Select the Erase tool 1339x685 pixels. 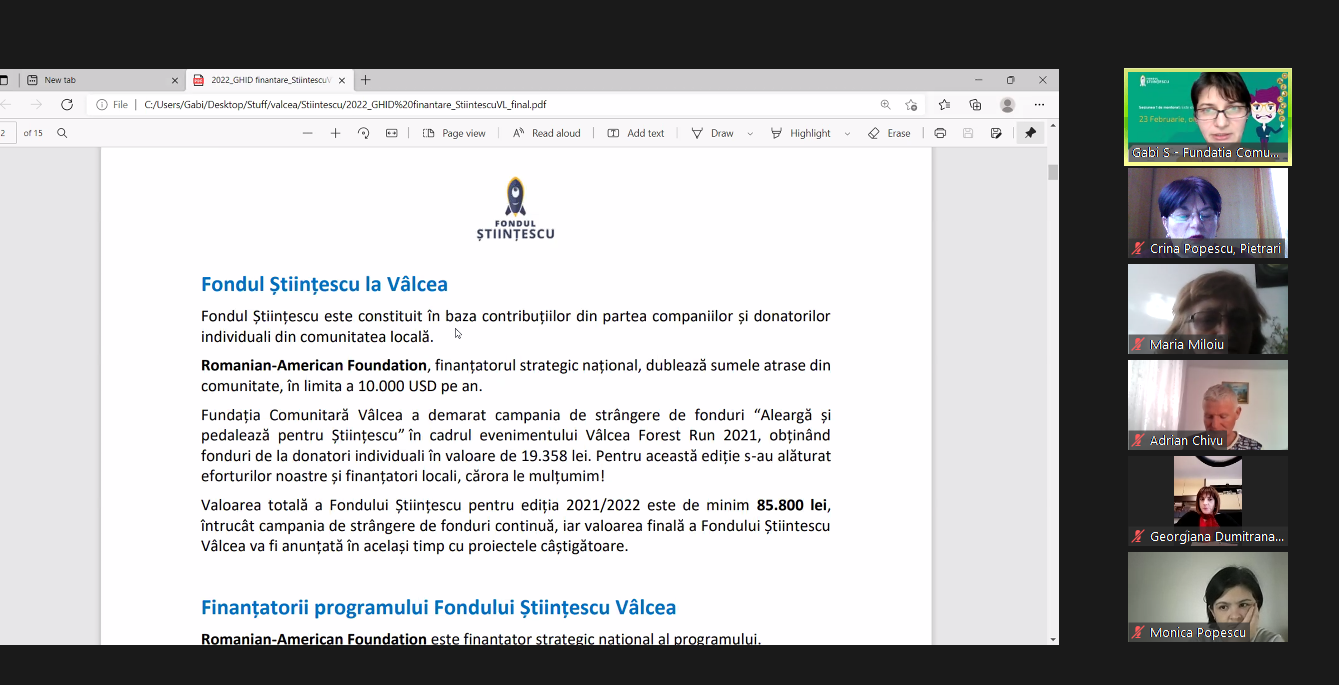coord(889,133)
